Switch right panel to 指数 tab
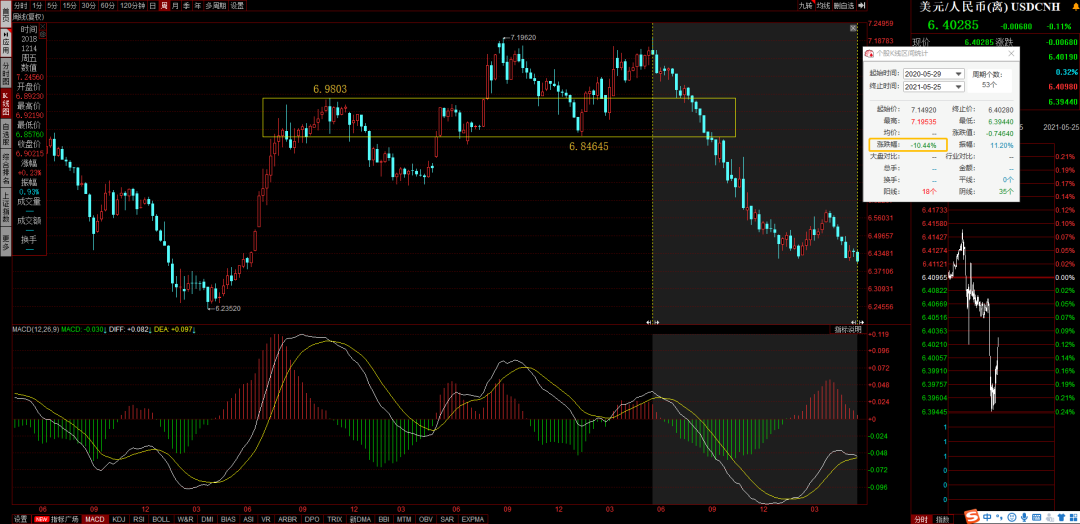 [x=943, y=519]
